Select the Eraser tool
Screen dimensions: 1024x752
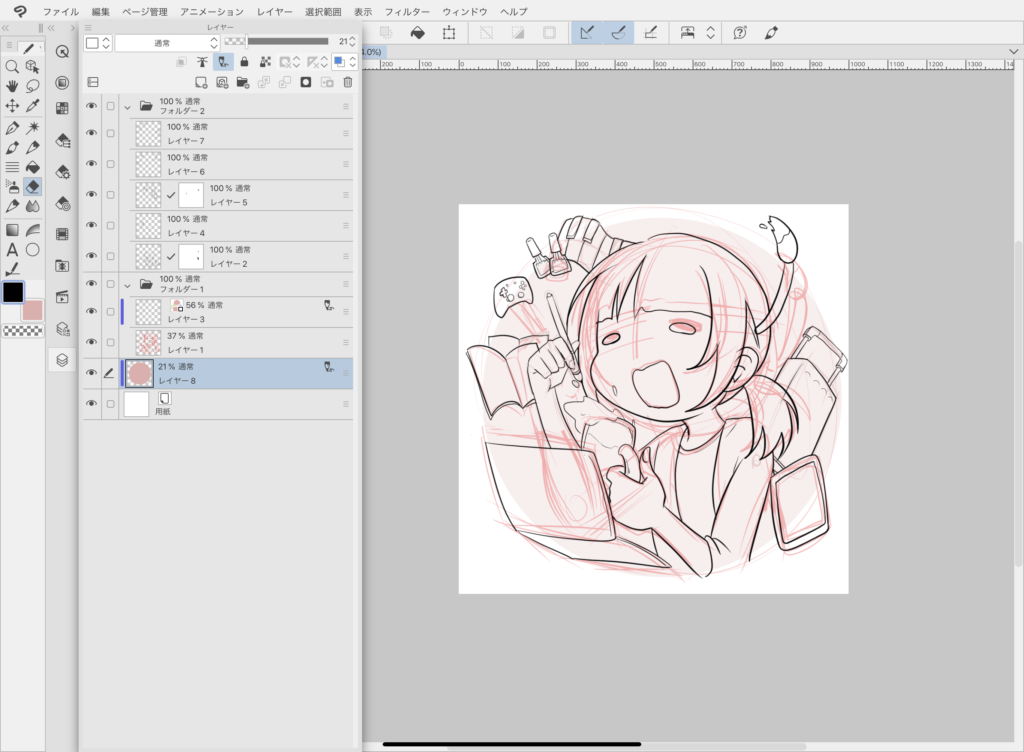point(33,187)
